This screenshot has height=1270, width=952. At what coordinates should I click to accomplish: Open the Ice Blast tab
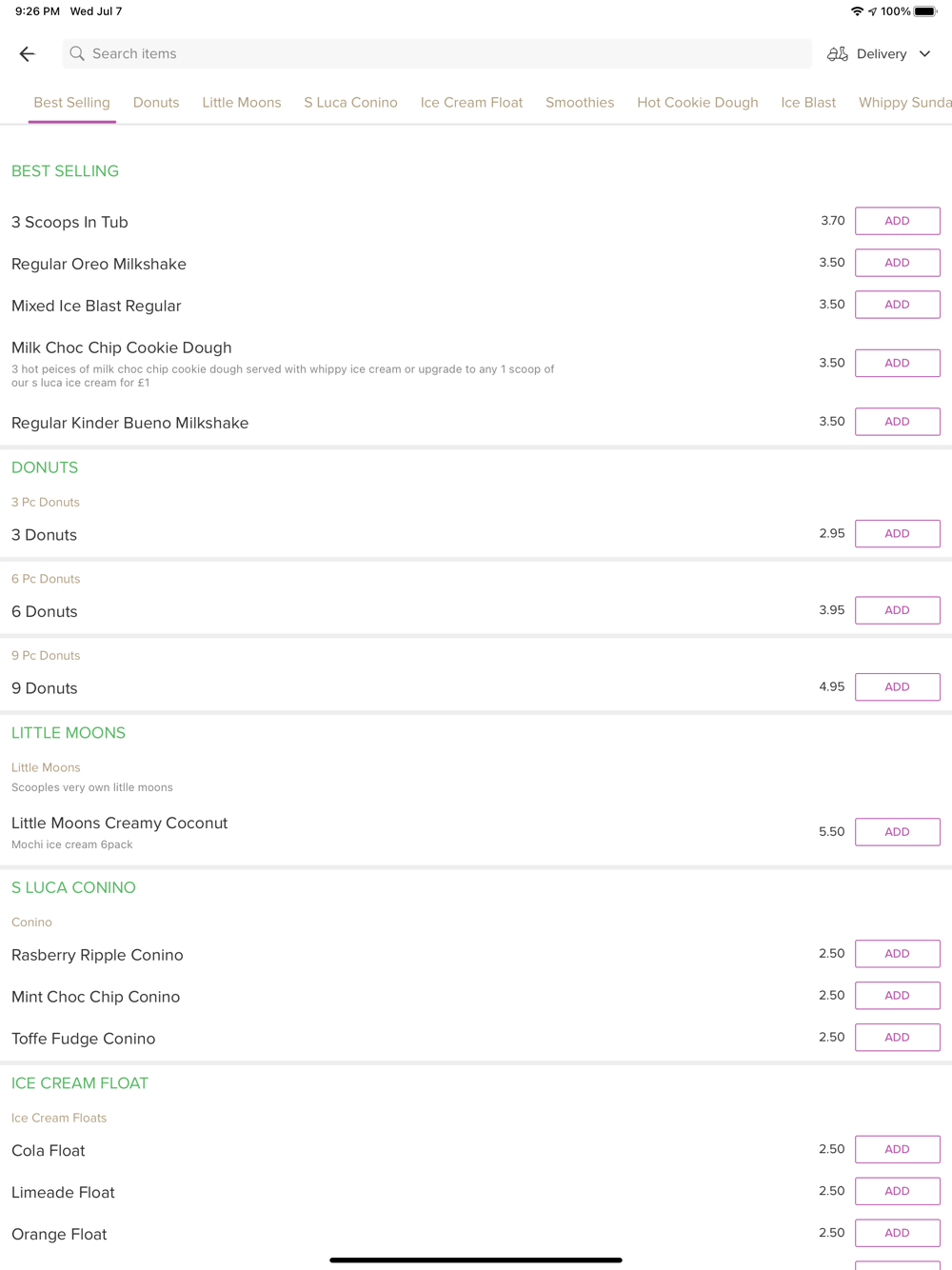click(x=807, y=103)
